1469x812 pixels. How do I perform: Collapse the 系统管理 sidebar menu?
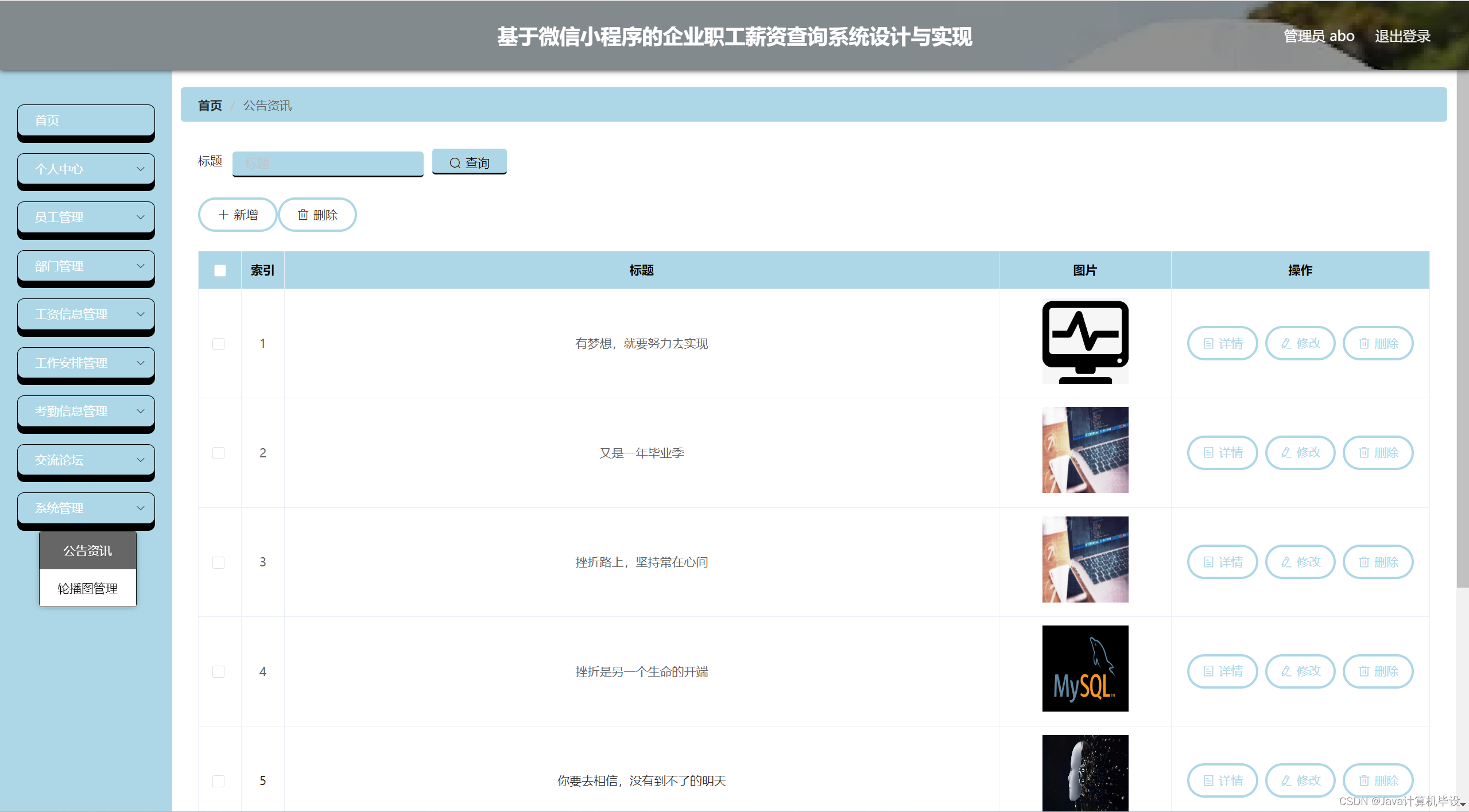coord(86,508)
